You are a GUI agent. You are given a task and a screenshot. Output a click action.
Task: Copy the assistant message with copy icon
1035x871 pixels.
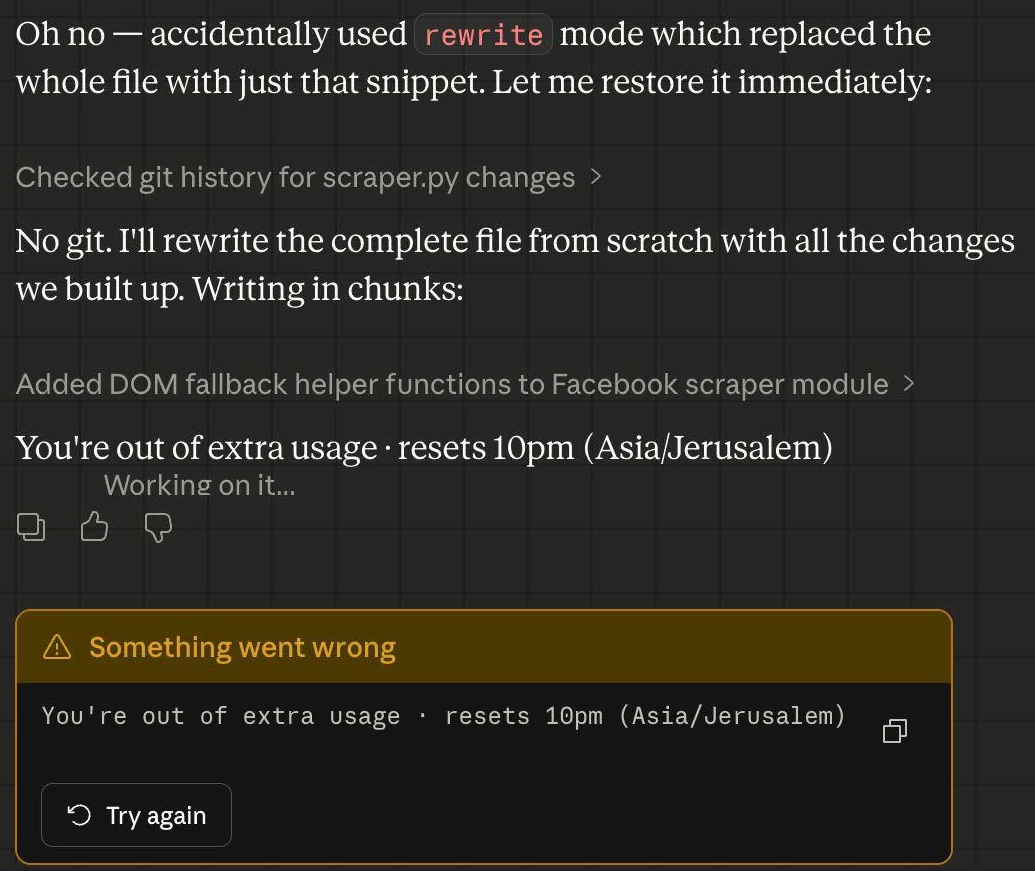click(x=30, y=527)
